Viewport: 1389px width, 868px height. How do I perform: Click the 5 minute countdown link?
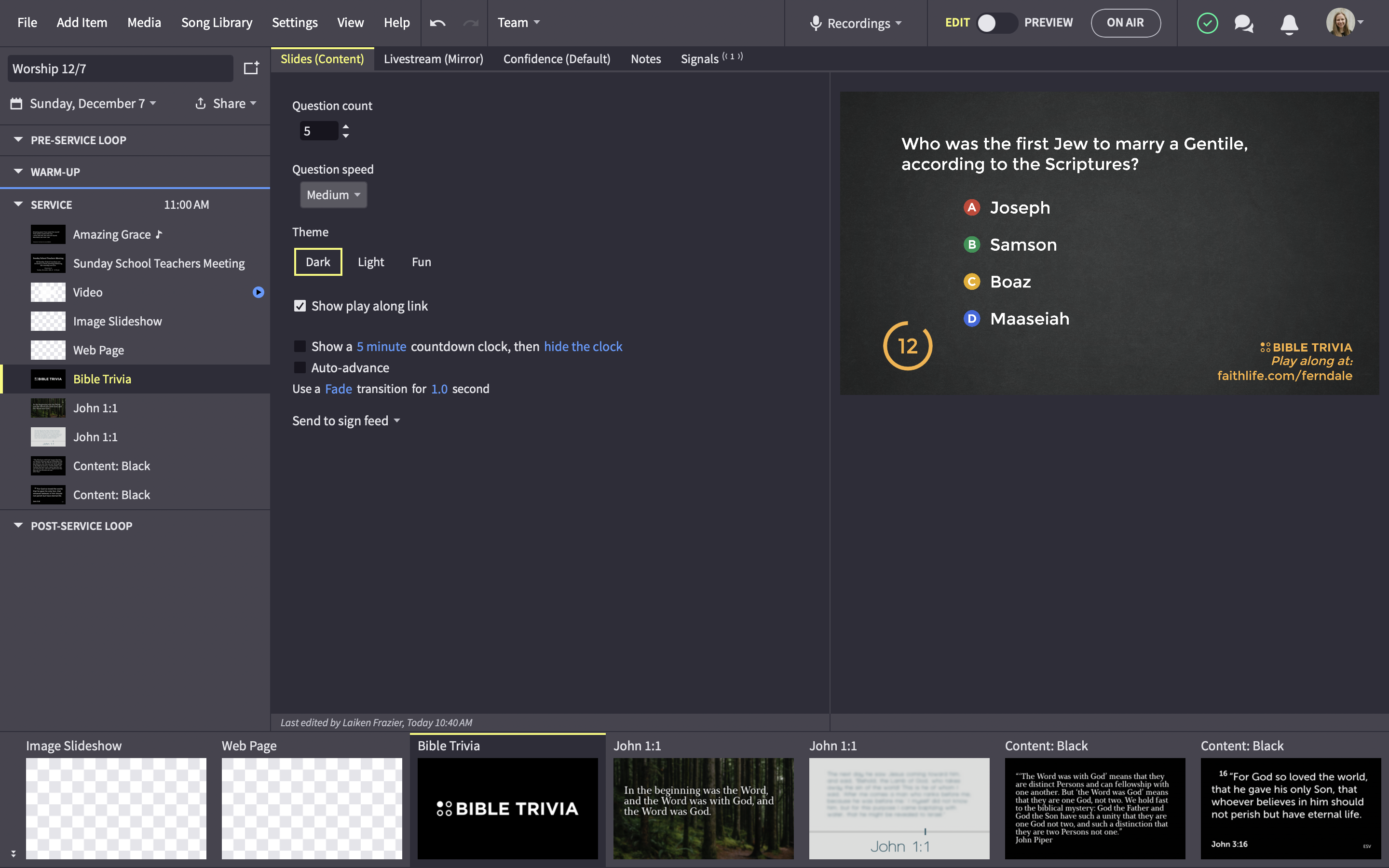coord(381,346)
